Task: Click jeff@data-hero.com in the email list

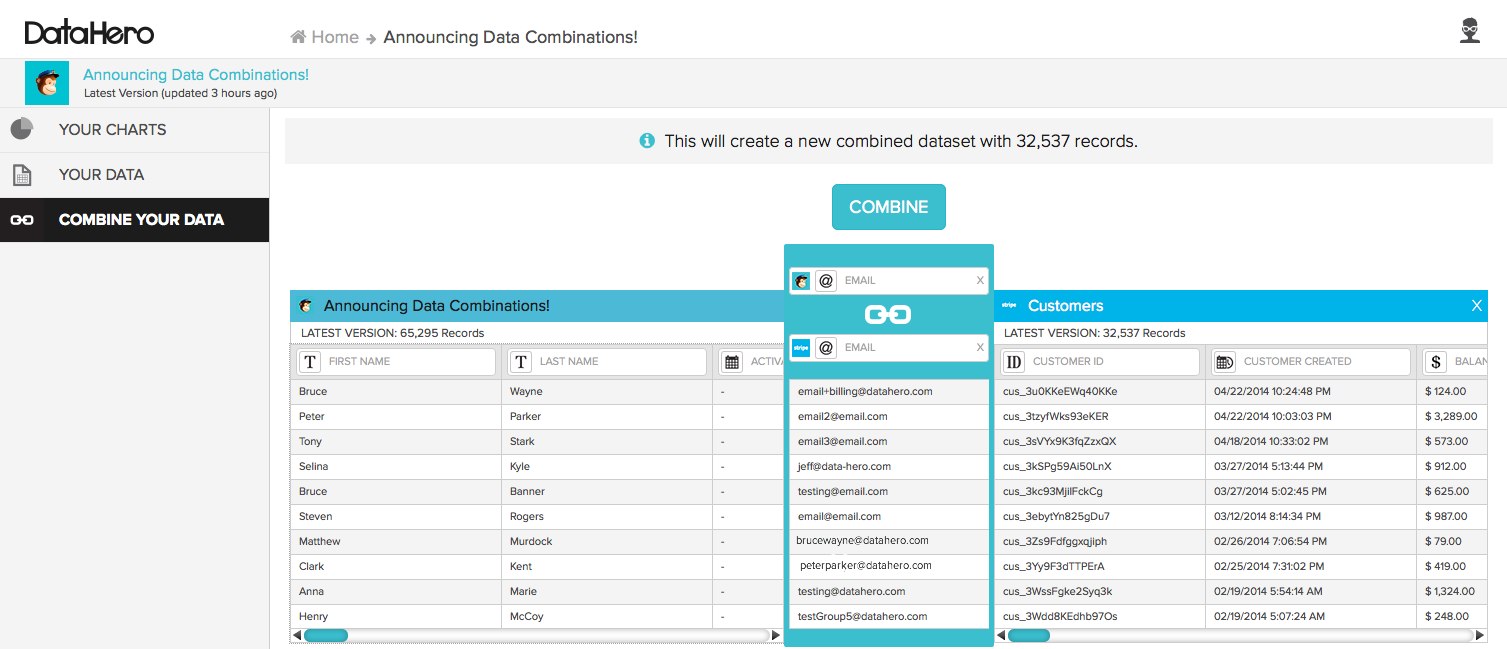Action: click(888, 467)
